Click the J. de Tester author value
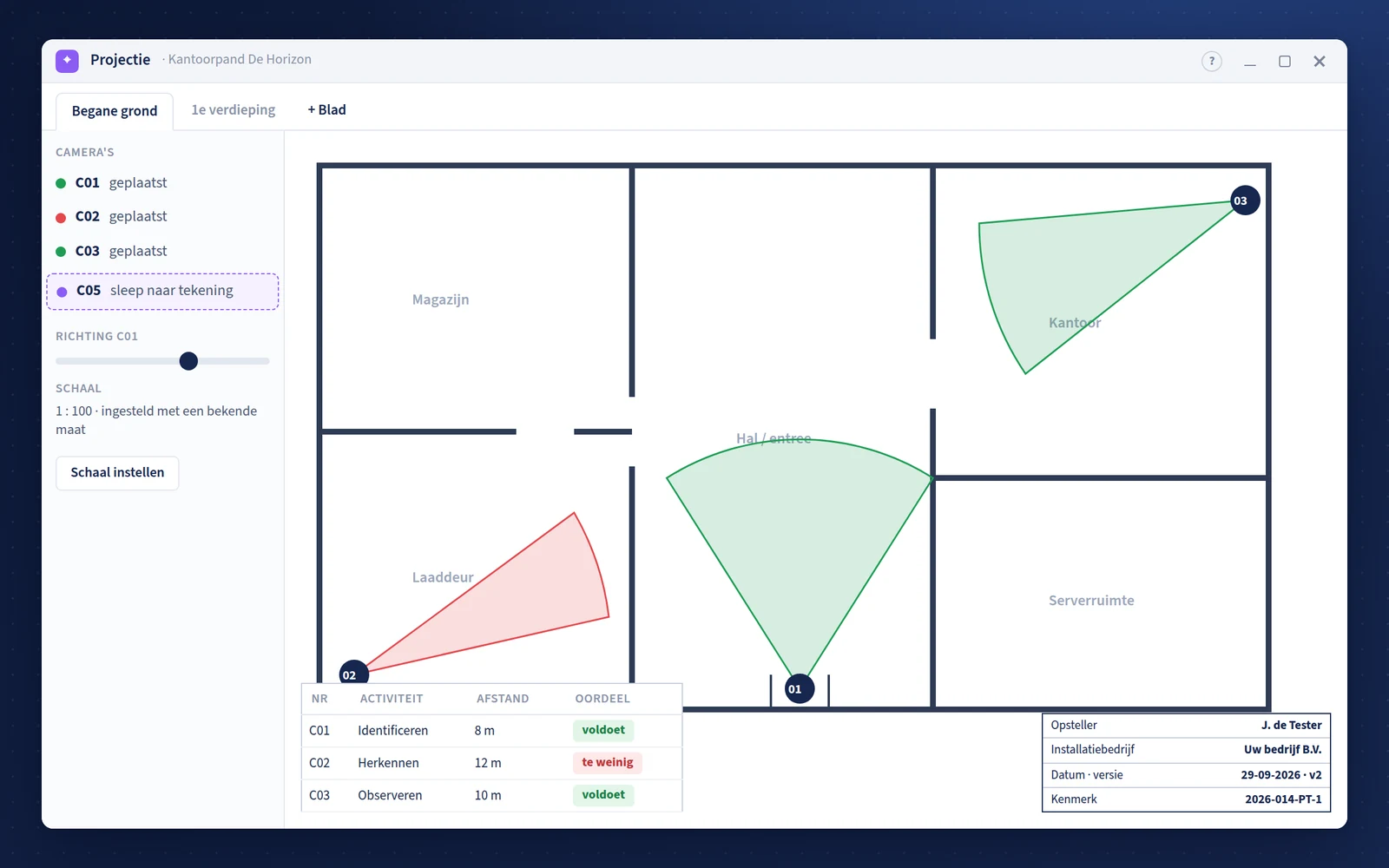The height and width of the screenshot is (868, 1389). pos(1292,726)
